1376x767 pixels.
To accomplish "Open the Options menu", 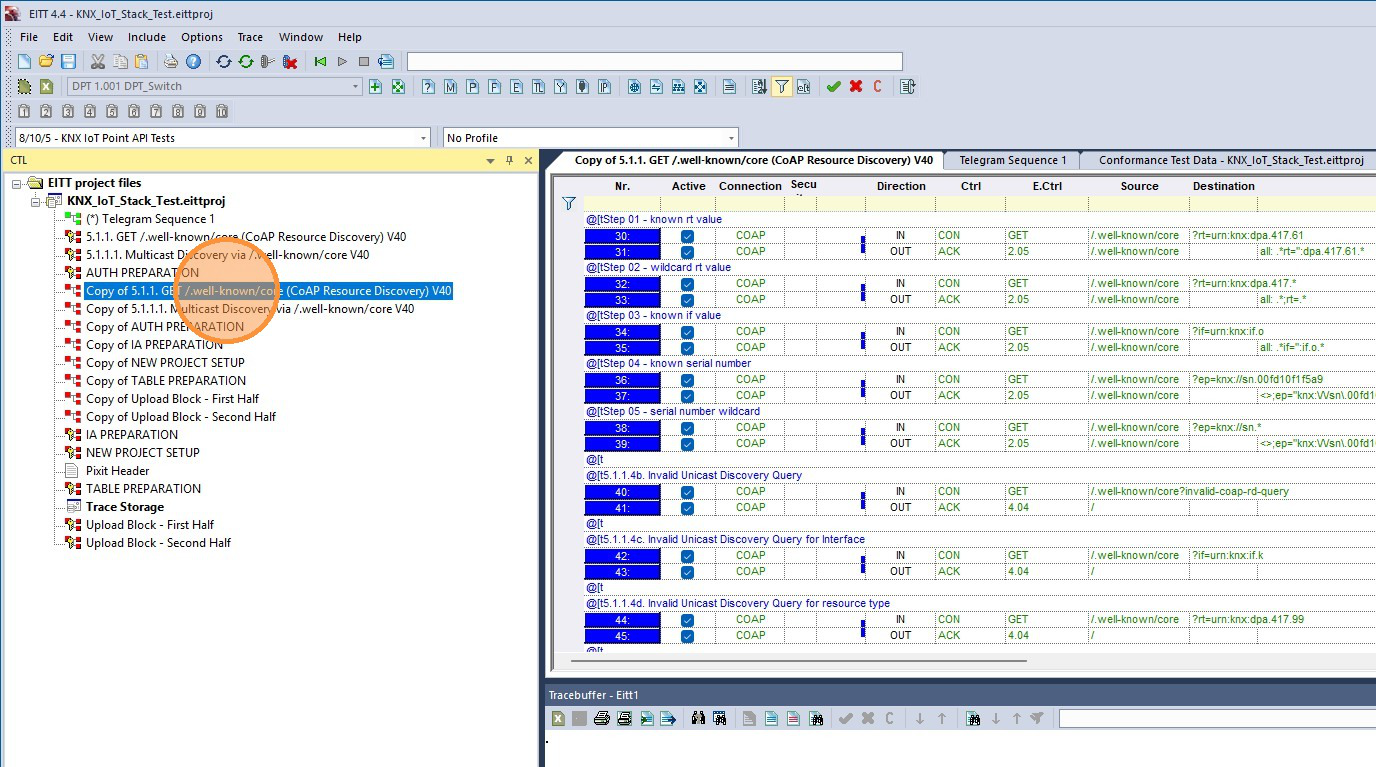I will pyautogui.click(x=202, y=37).
